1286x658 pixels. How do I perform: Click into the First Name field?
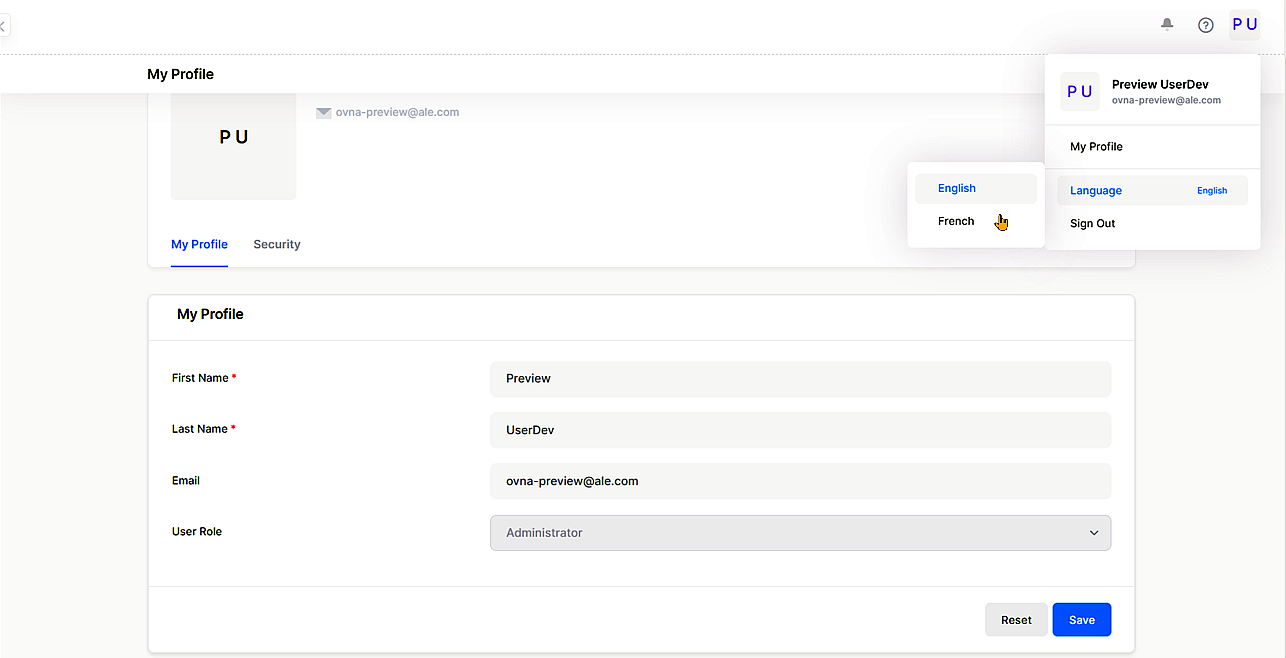pyautogui.click(x=799, y=379)
